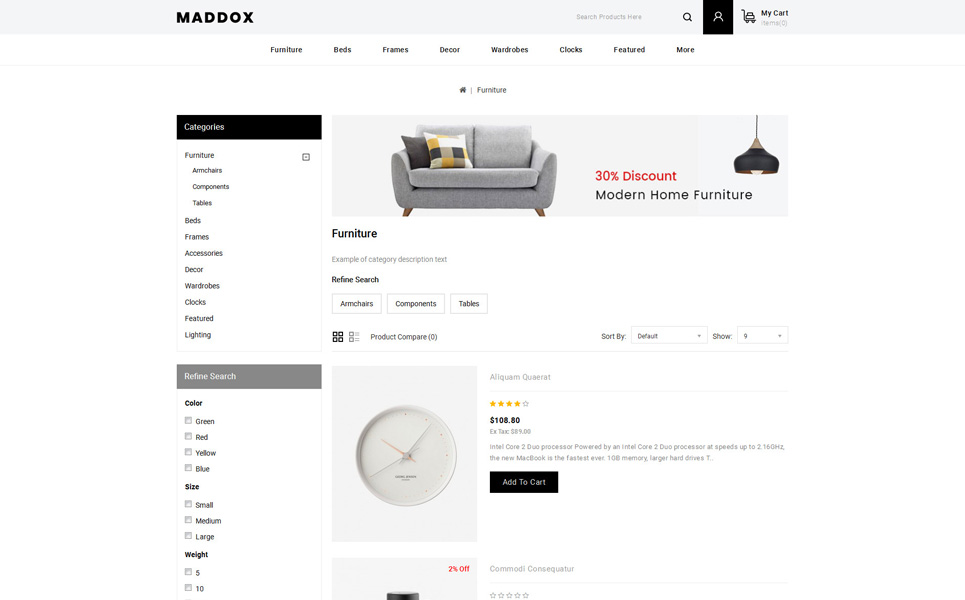Viewport: 965px width, 600px height.
Task: Open the Wardrobes menu item
Action: pyautogui.click(x=510, y=50)
